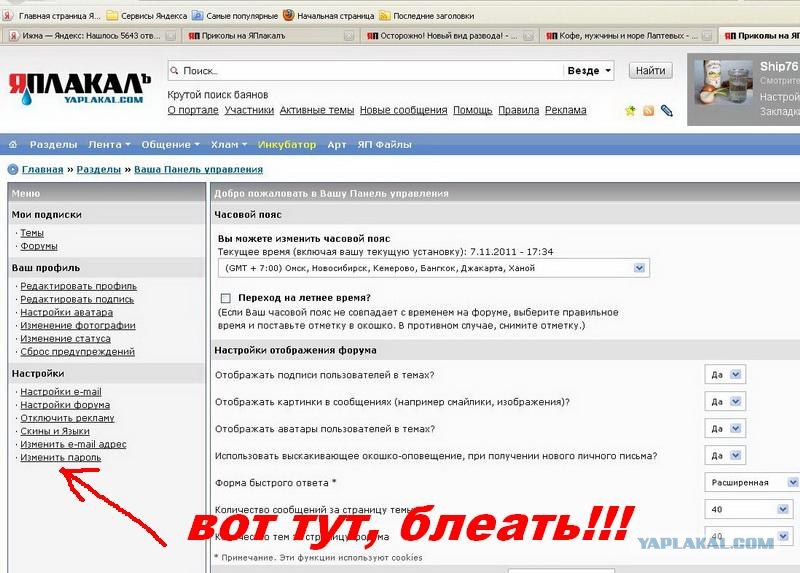Open the Начальная страница Firefox bookmark
800x573 pixels.
pos(329,16)
